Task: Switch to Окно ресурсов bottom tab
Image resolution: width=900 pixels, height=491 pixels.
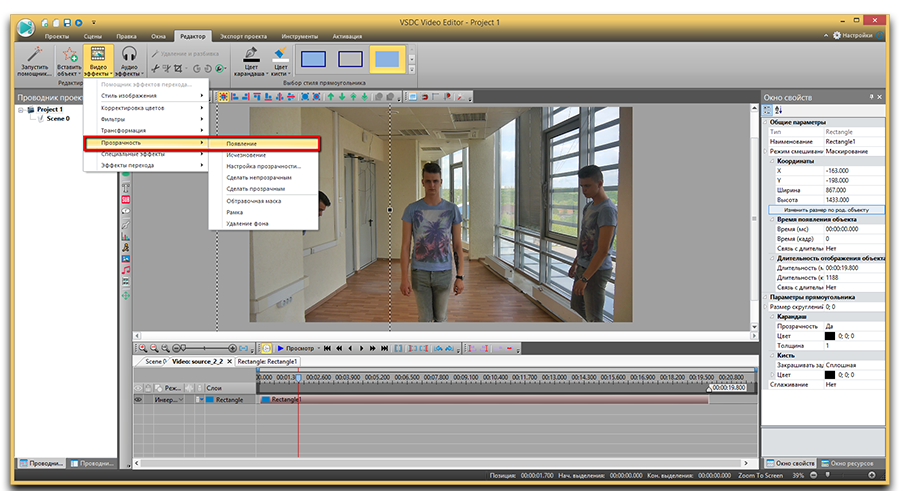Action: click(x=847, y=463)
